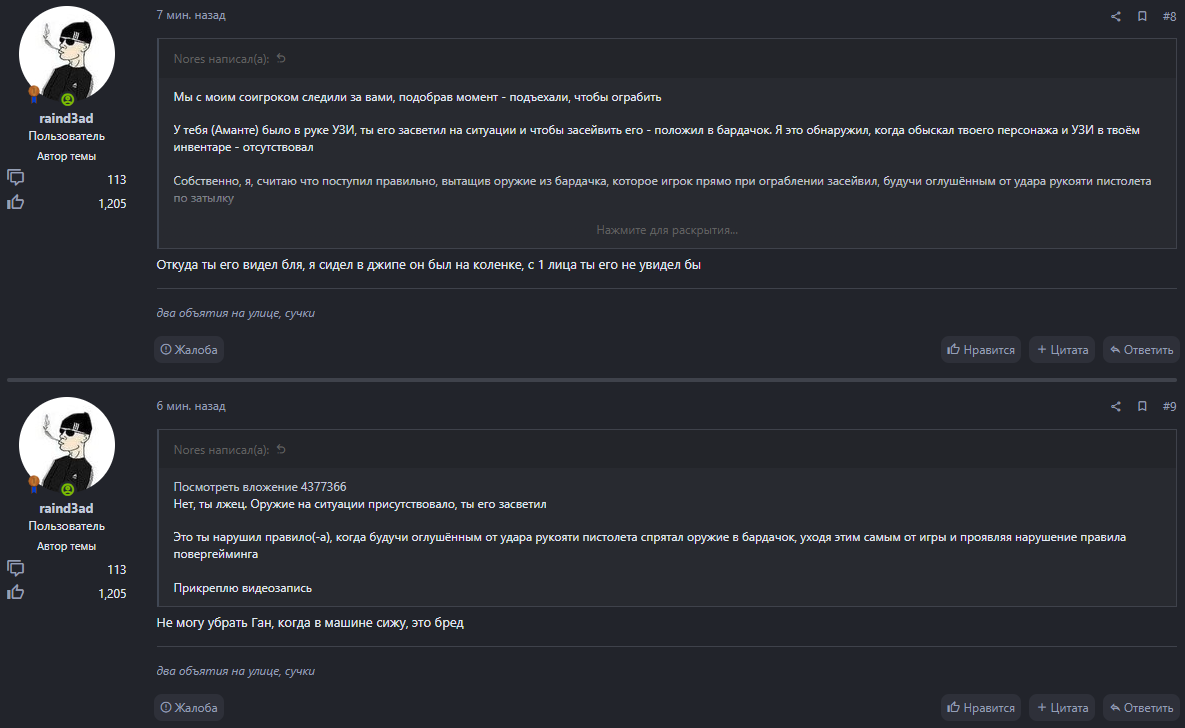1185x728 pixels.
Task: Bookmark post #8
Action: click(1142, 16)
